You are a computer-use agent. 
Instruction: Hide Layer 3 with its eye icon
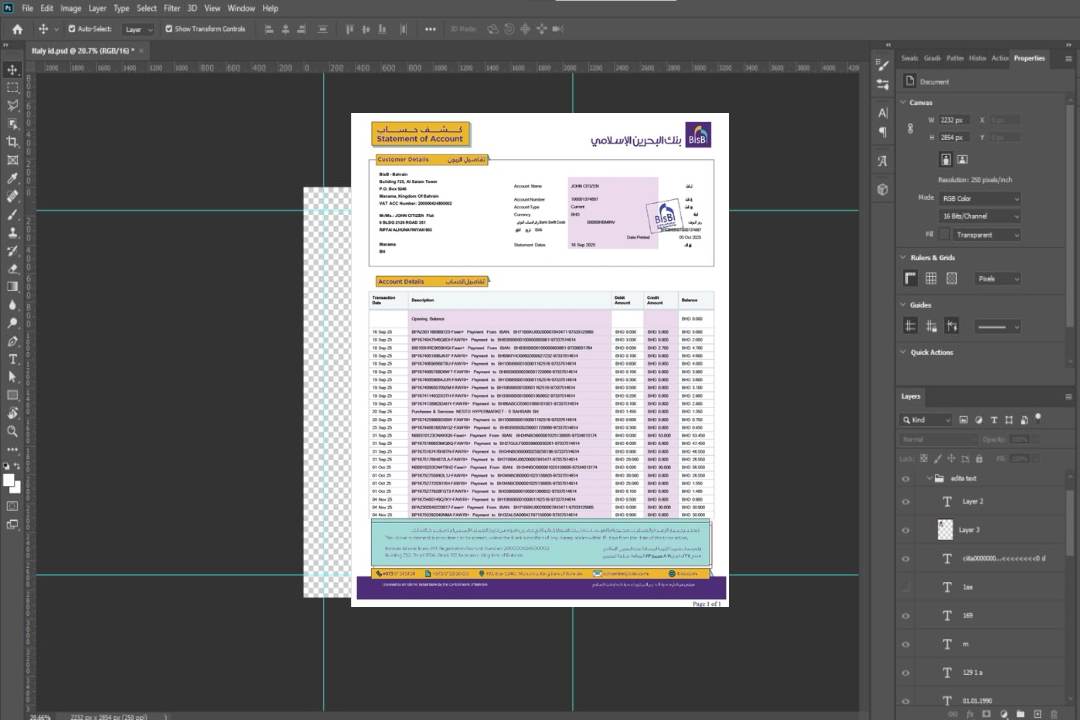(x=906, y=530)
